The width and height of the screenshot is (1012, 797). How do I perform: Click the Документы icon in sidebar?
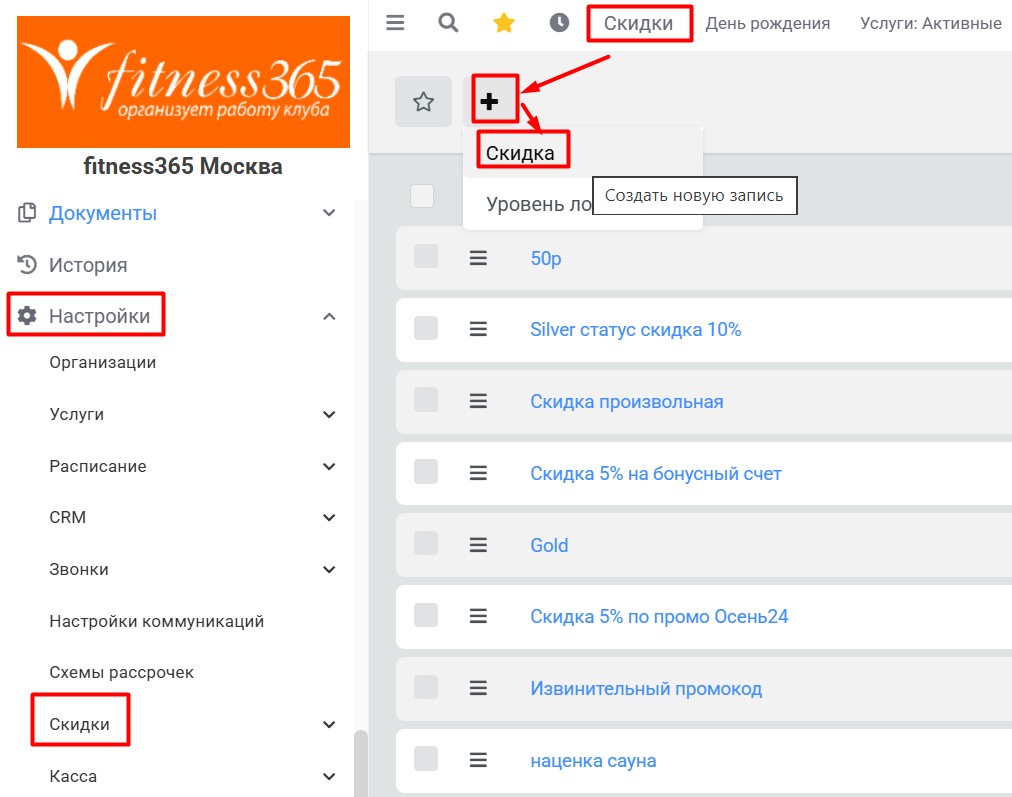26,213
